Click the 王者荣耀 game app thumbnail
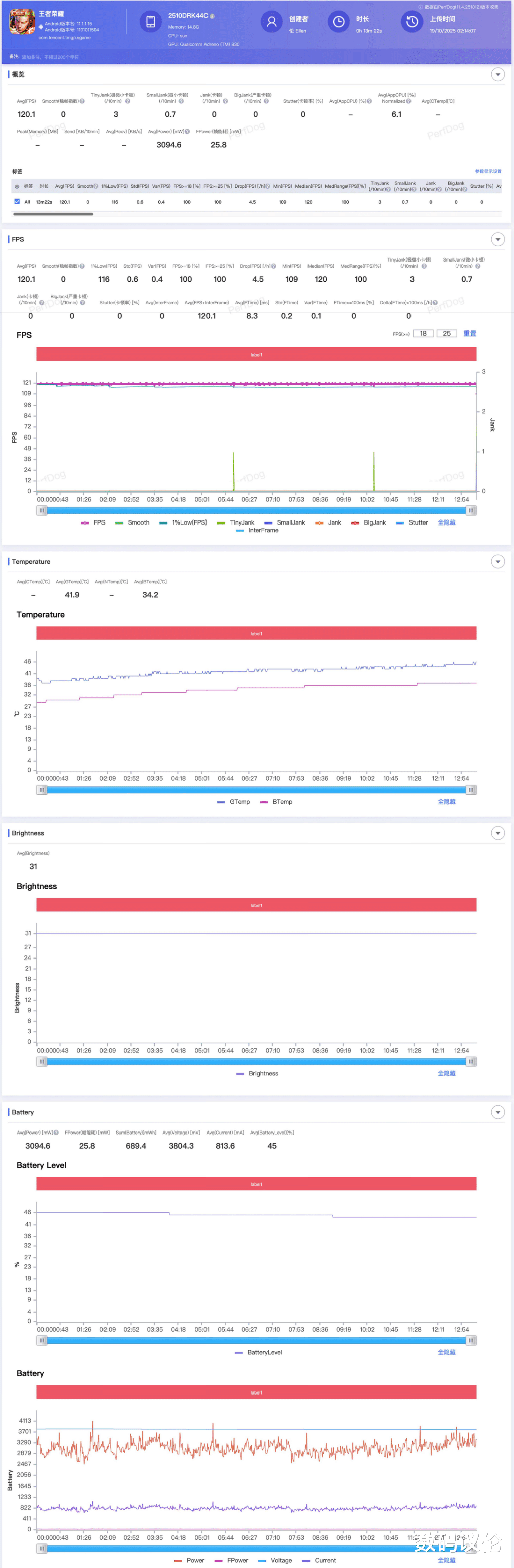The image size is (514, 1568). tap(21, 21)
